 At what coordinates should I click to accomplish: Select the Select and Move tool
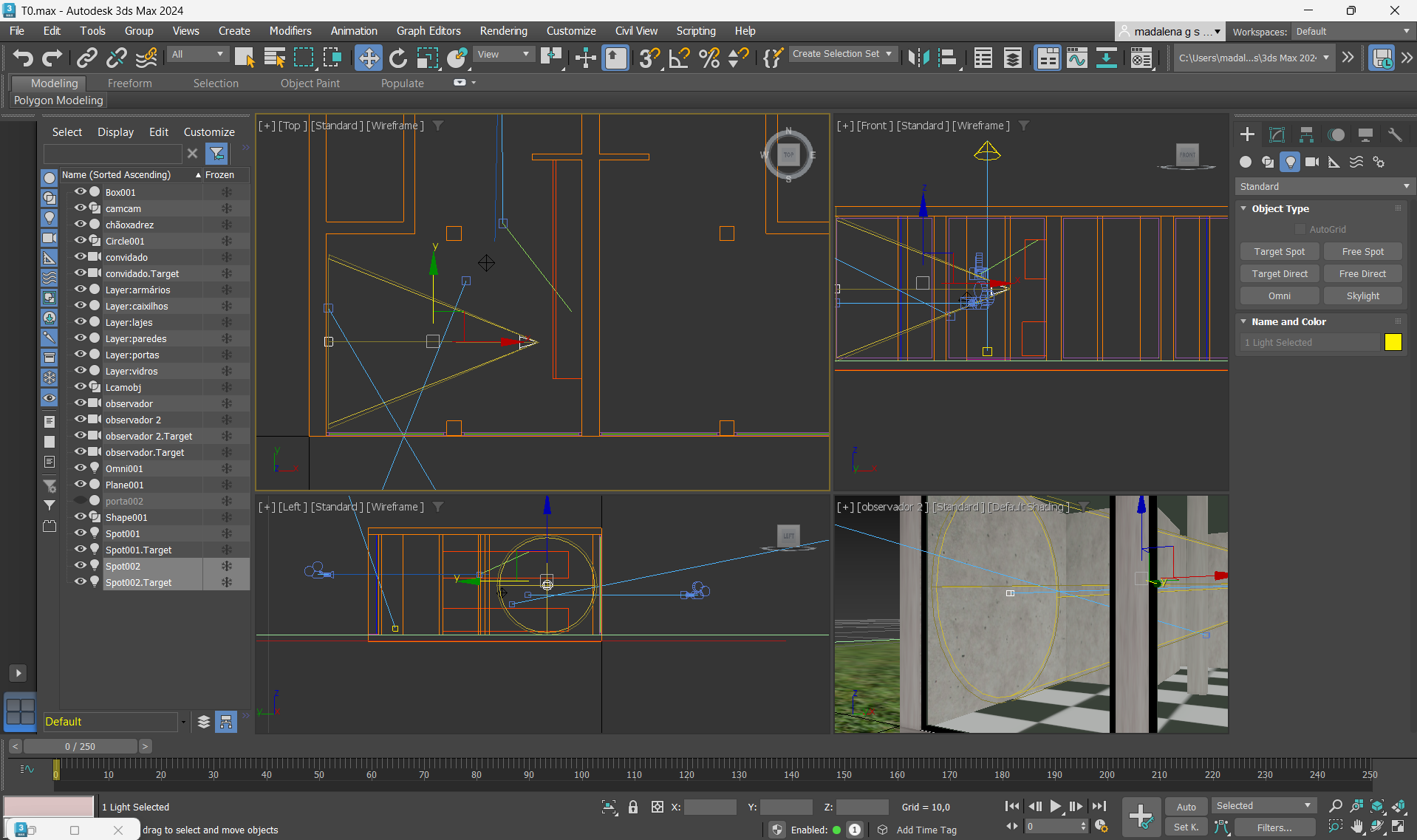tap(368, 58)
